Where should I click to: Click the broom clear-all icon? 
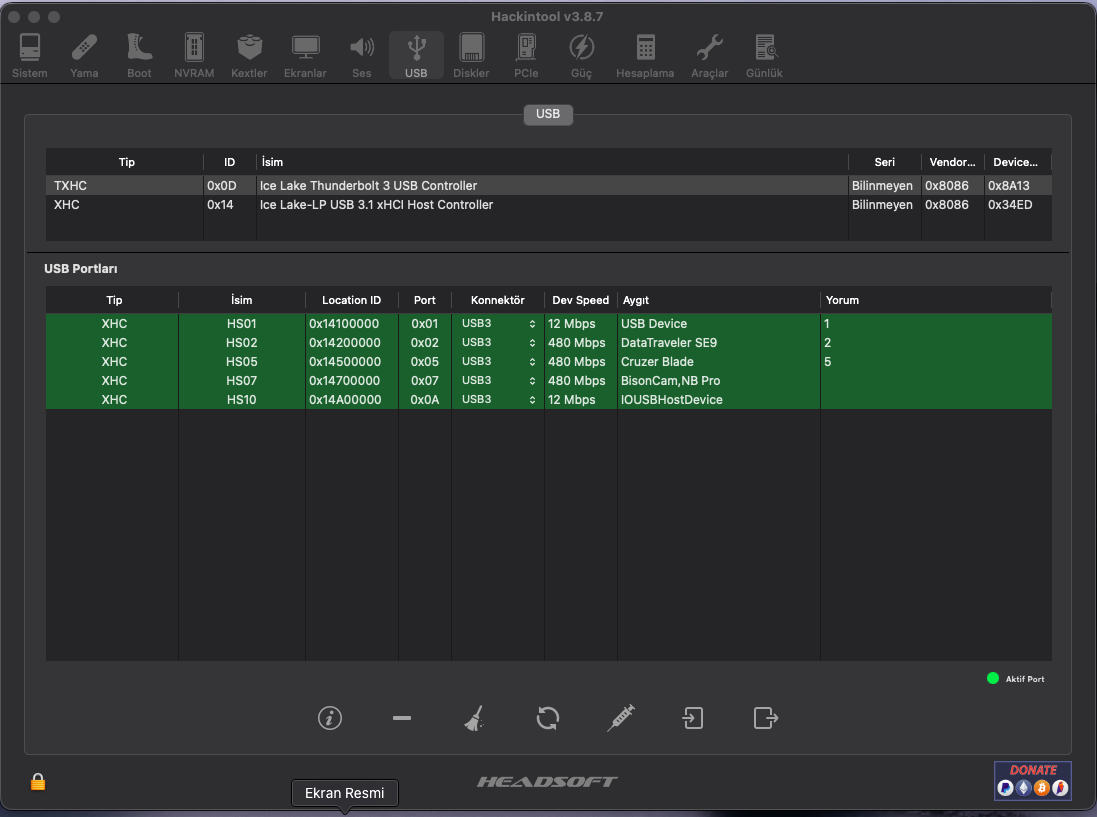[474, 718]
